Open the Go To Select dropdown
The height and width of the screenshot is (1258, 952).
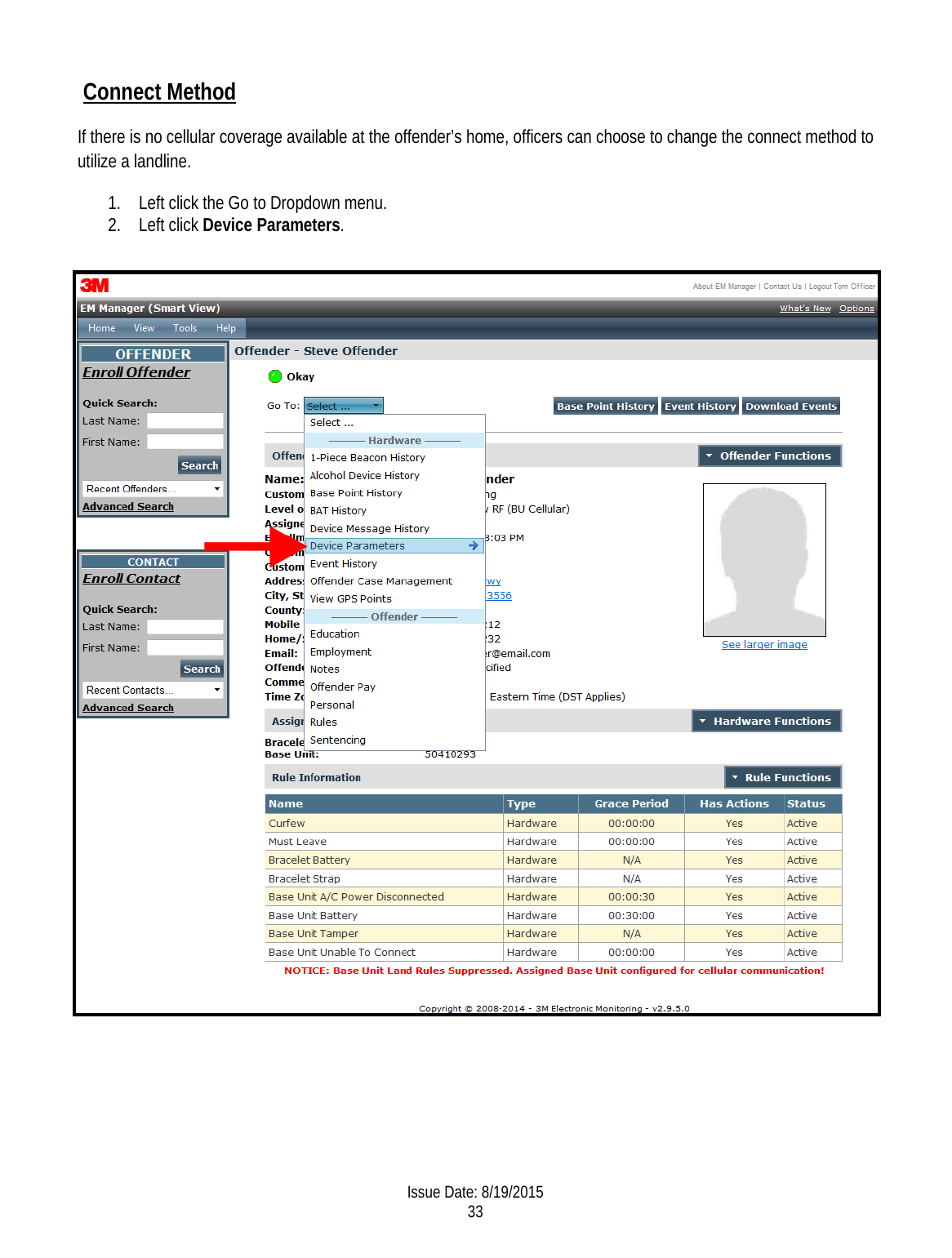pyautogui.click(x=344, y=406)
